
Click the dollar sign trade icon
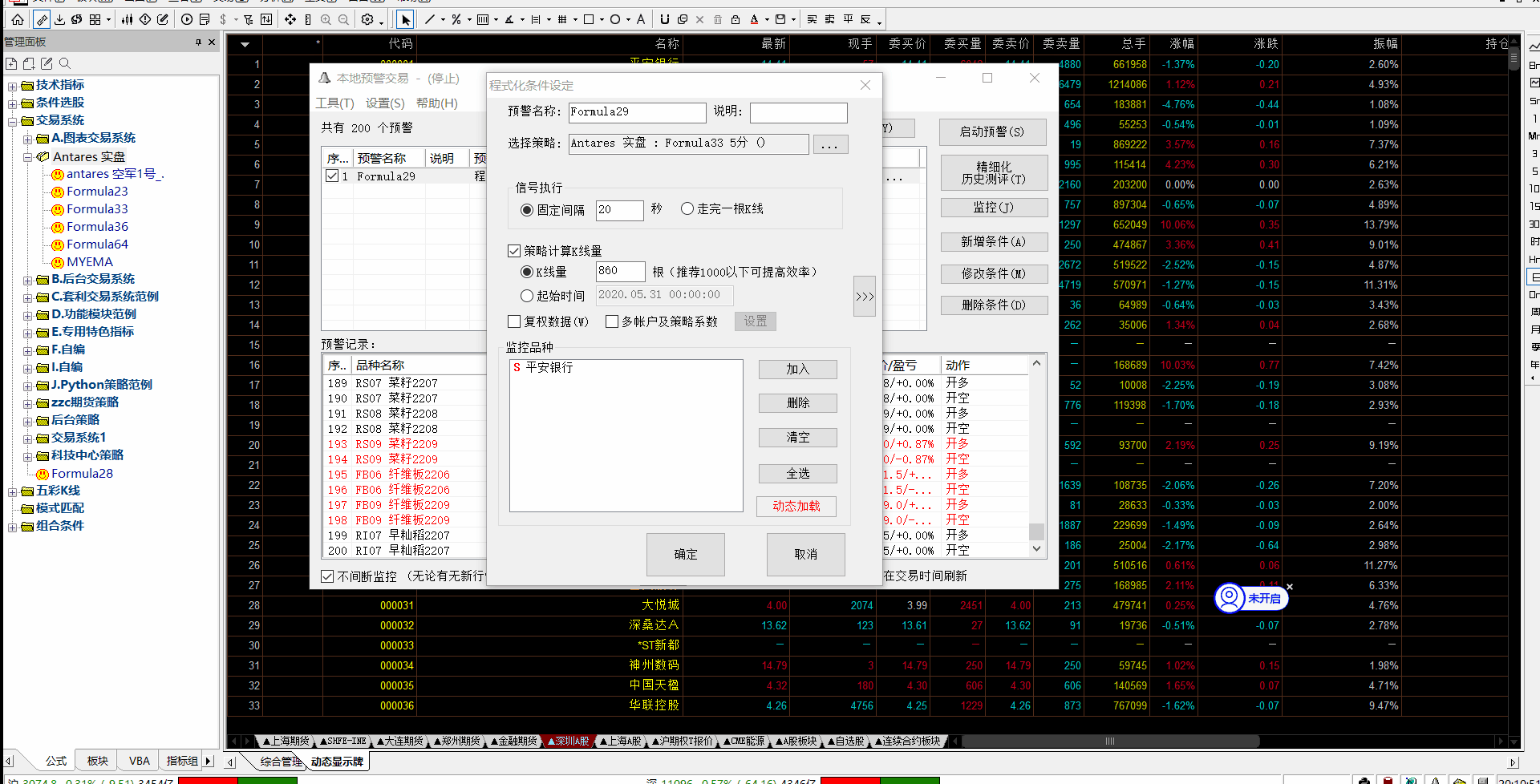pyautogui.click(x=224, y=19)
